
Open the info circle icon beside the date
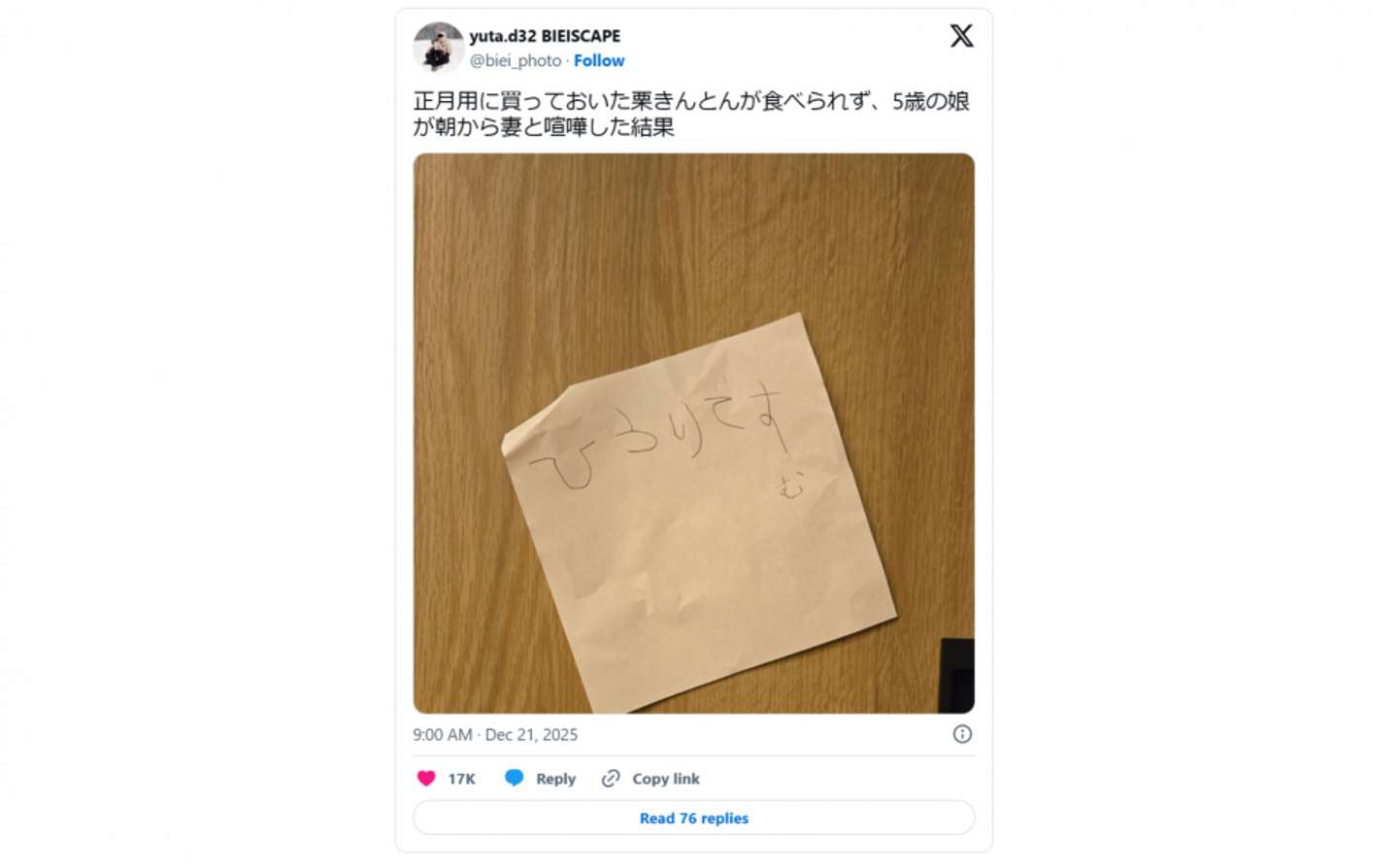click(x=962, y=734)
